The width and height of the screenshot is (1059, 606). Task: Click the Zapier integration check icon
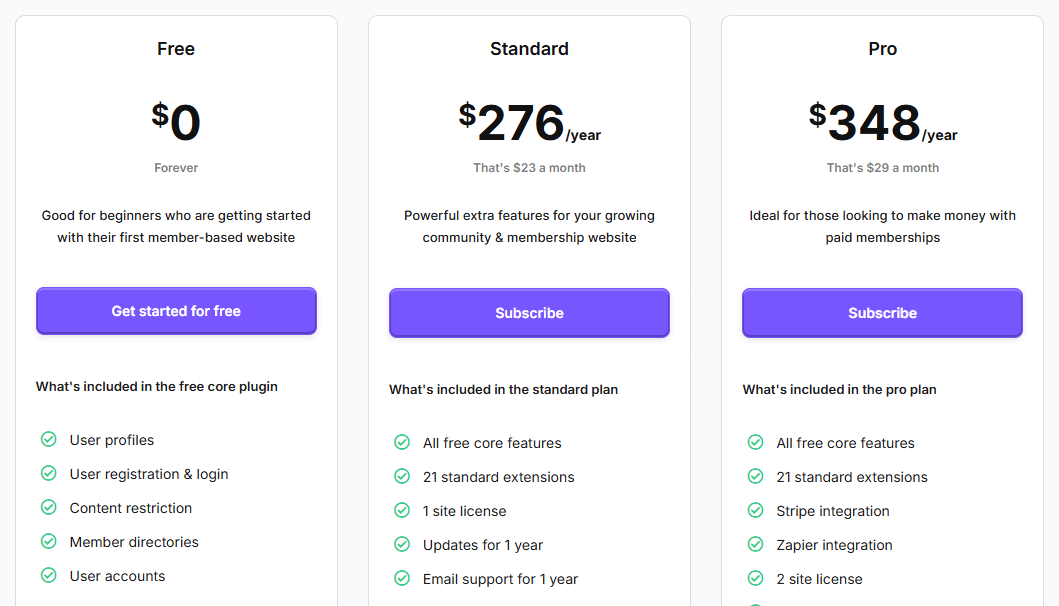pyautogui.click(x=755, y=545)
